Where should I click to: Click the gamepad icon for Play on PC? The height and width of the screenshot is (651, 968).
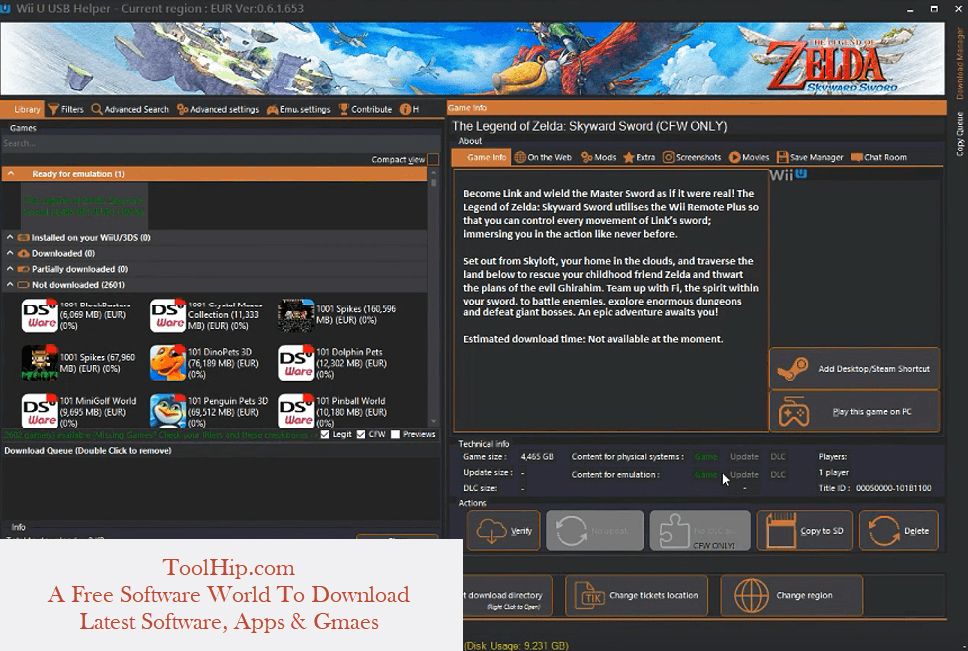(x=794, y=412)
